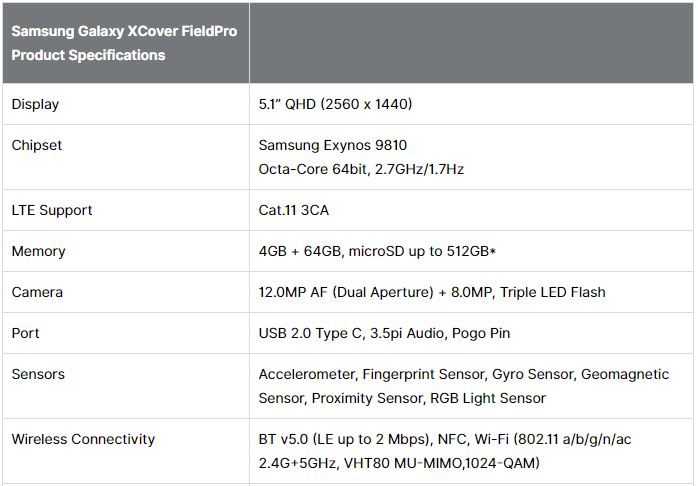This screenshot has height=486, width=698.
Task: Click the Proximity Sensor, RGB Light Sensor line
Action: click(402, 398)
